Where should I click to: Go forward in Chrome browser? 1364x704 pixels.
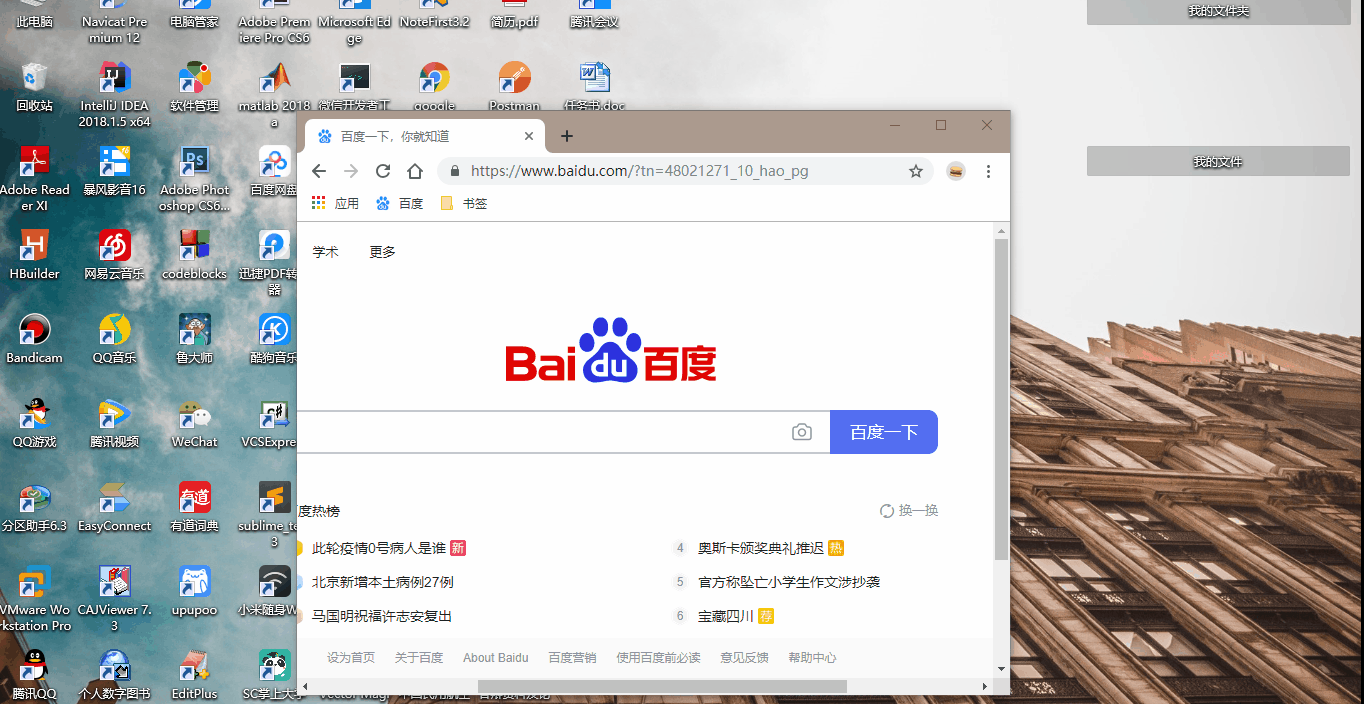tap(350, 171)
